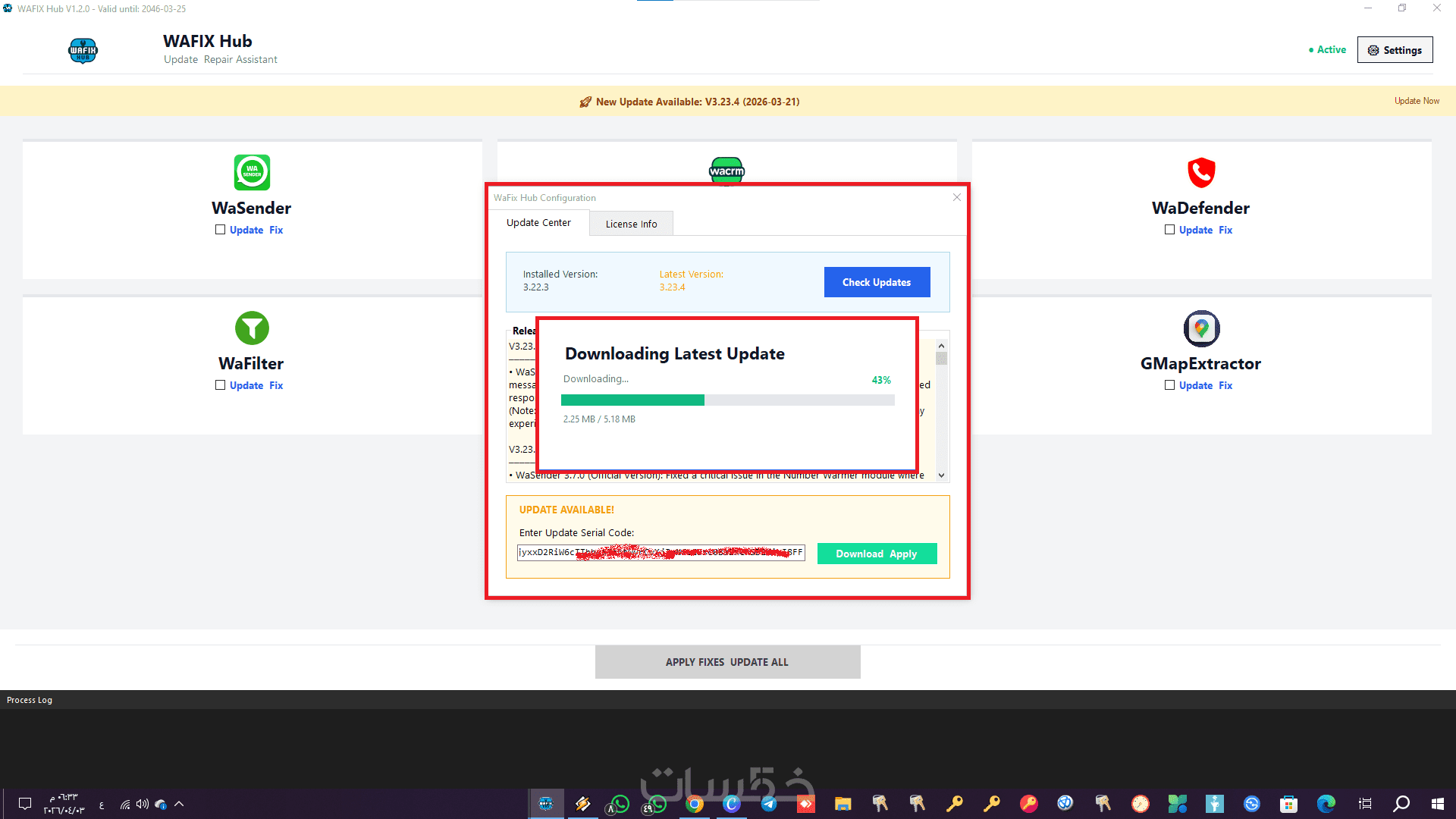The image size is (1456, 819).
Task: Click the WaFilter funnel icon
Action: [x=252, y=328]
